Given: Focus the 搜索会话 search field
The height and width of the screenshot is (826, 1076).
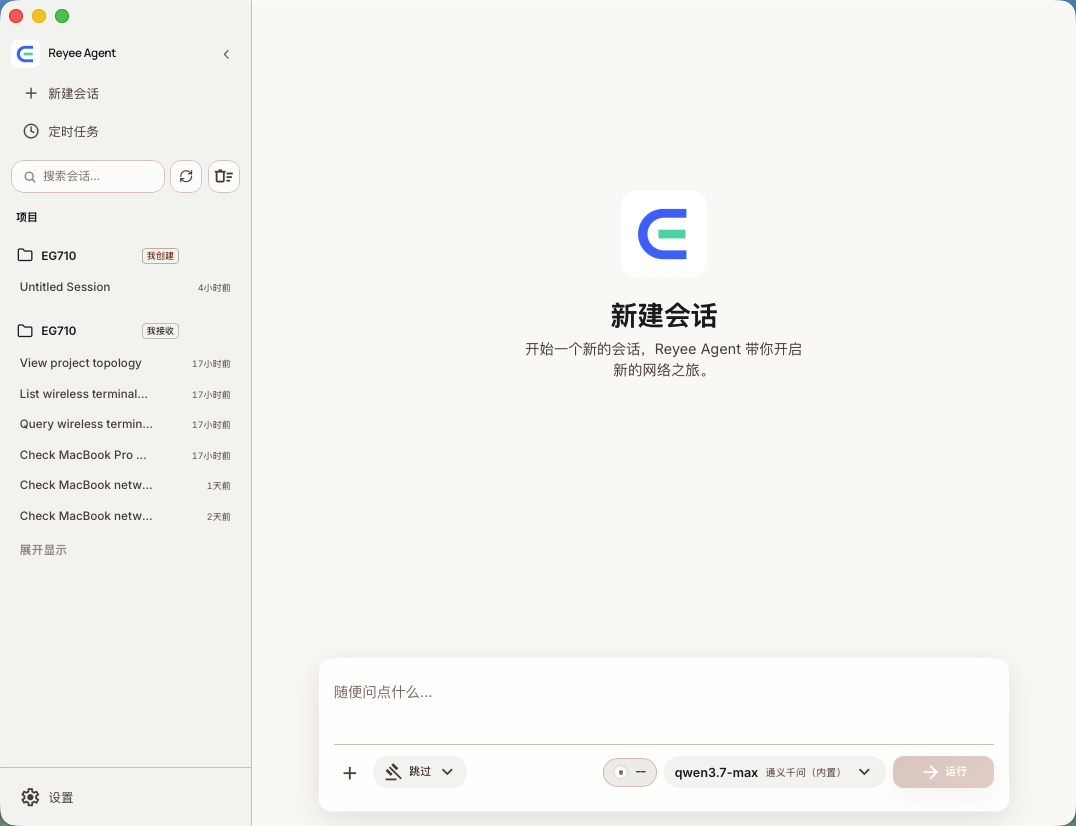Looking at the screenshot, I should coord(88,176).
